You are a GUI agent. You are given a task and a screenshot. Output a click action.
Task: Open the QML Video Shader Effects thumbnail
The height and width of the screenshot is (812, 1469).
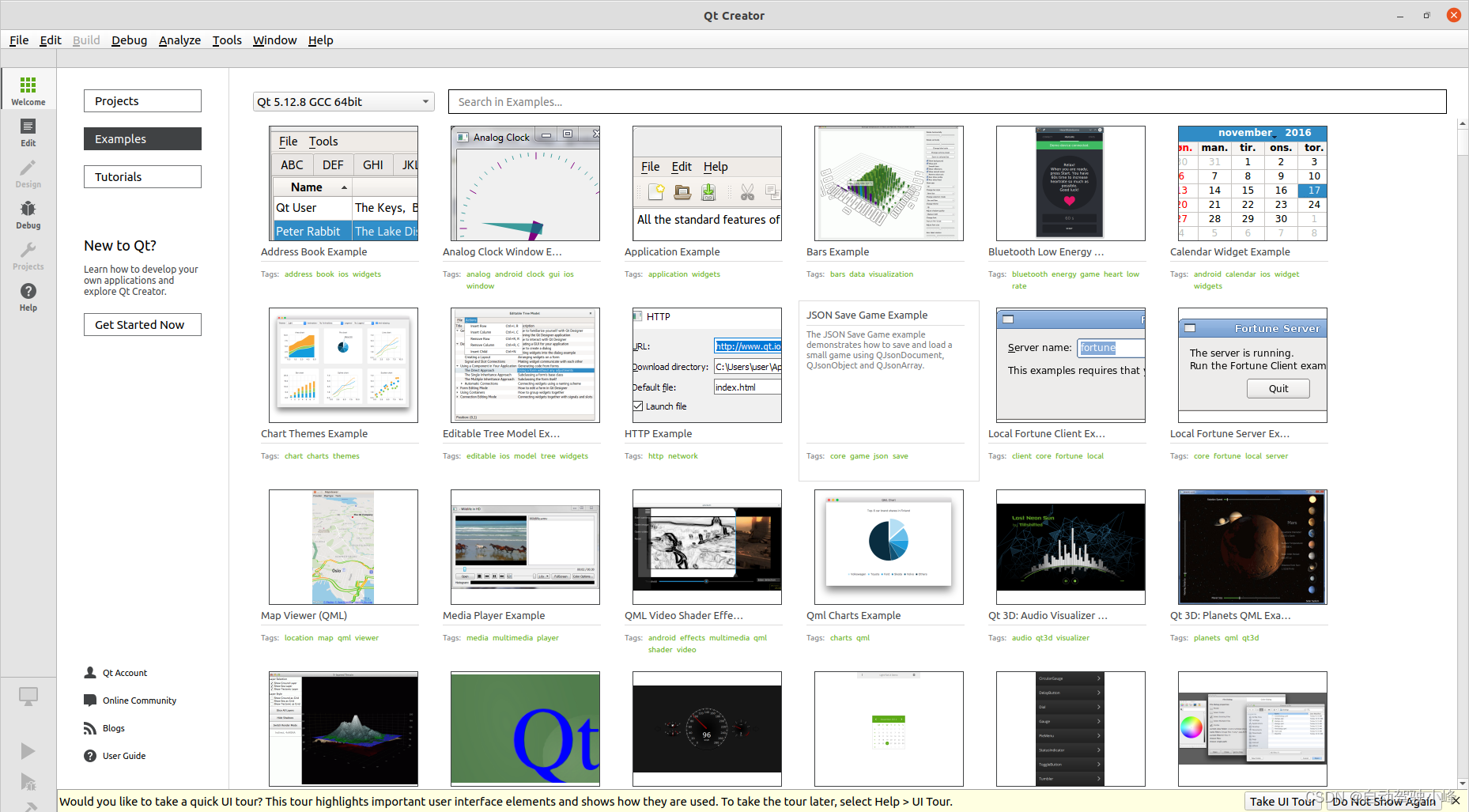click(x=707, y=547)
